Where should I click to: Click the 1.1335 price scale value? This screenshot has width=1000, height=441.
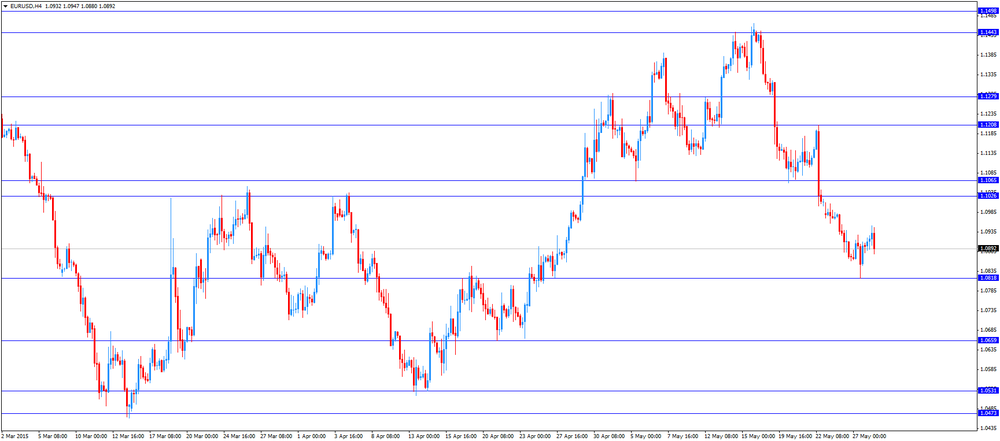click(x=987, y=74)
